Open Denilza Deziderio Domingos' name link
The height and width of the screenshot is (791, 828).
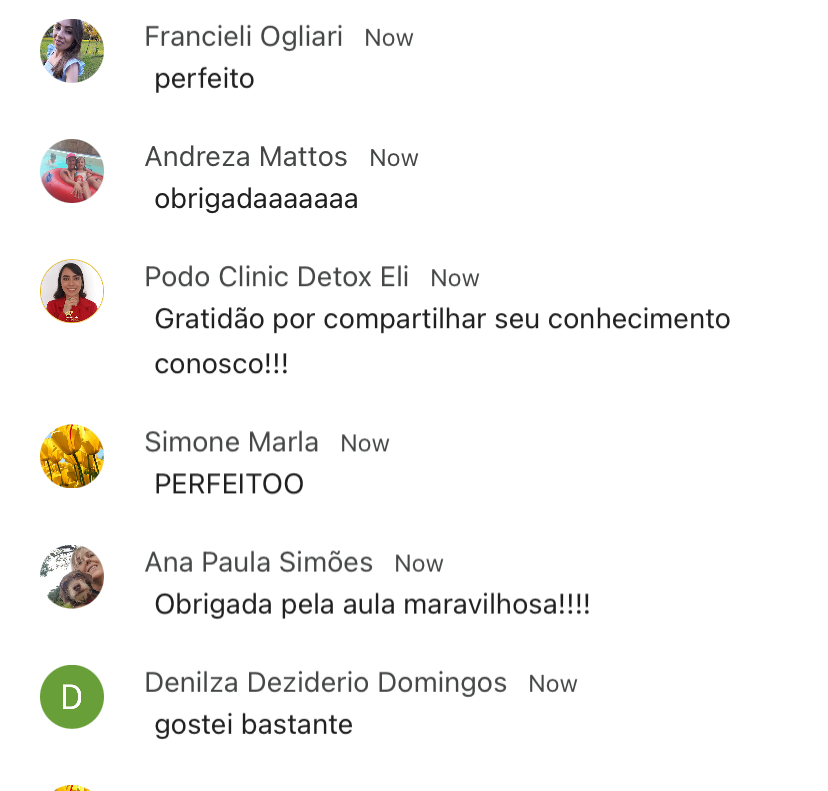click(x=326, y=683)
